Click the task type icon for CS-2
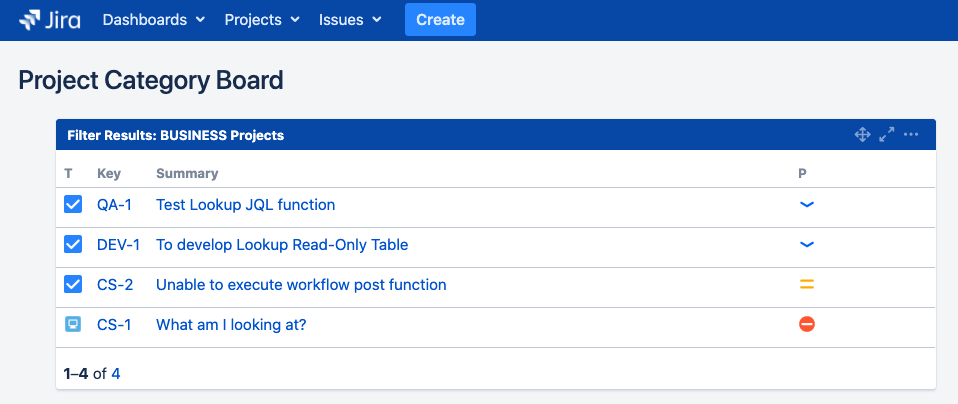The width and height of the screenshot is (958, 404). (72, 285)
